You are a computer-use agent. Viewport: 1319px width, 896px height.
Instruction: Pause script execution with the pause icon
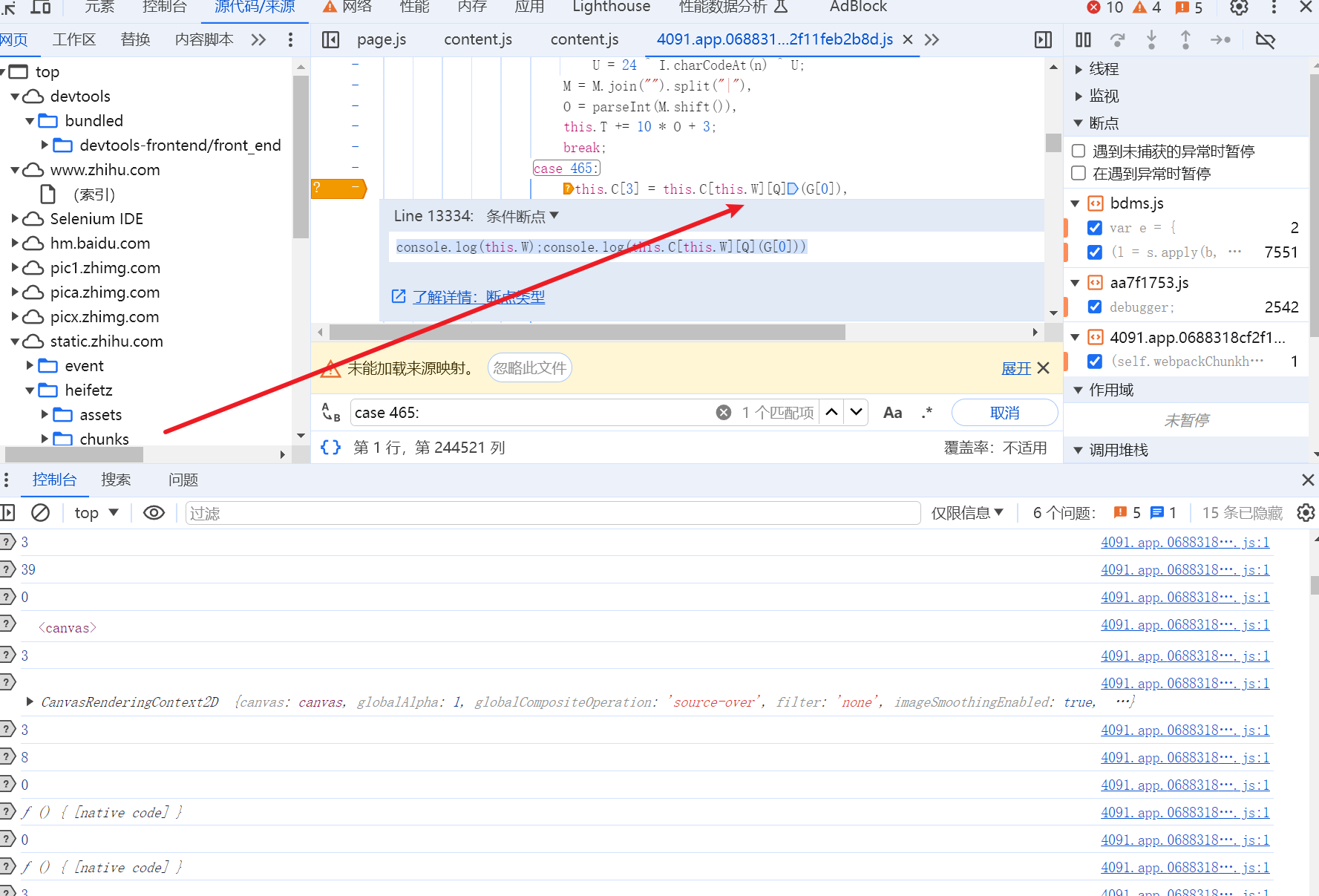[1083, 40]
